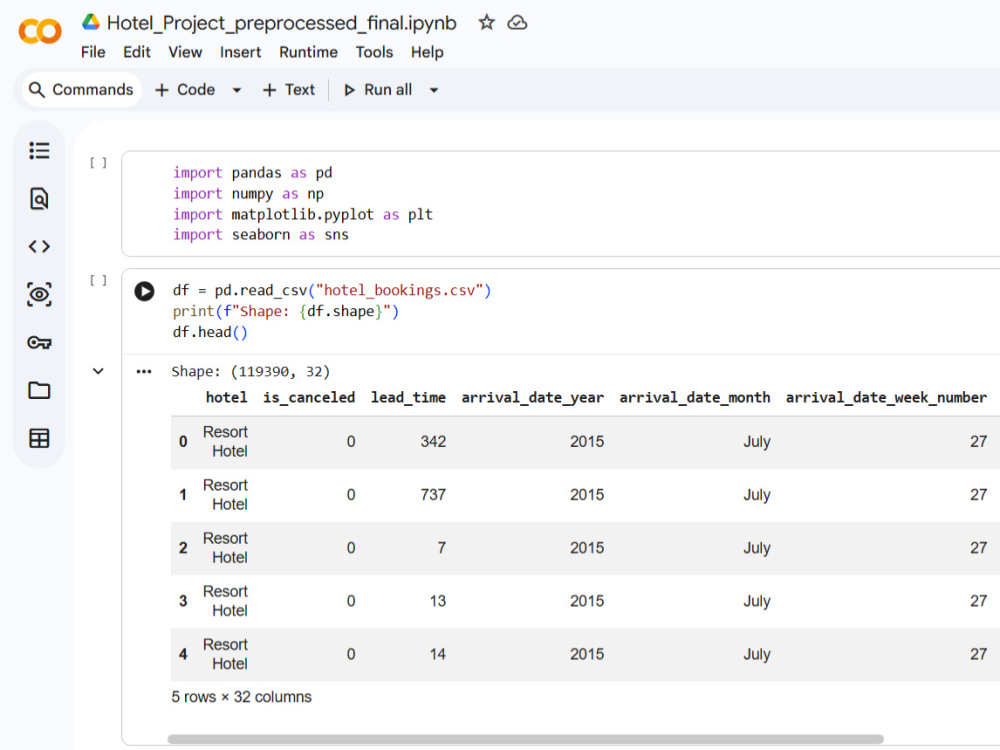The image size is (1000, 750).
Task: Open the File menu
Action: (93, 52)
